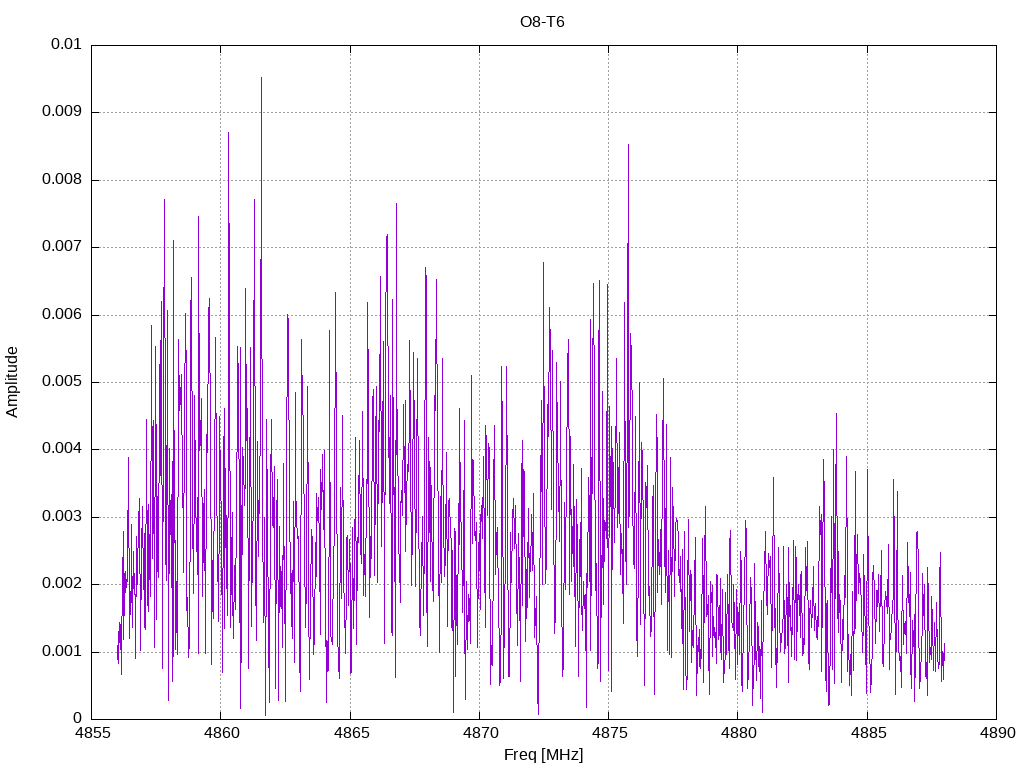Click the y-axis tick label 0.006
The height and width of the screenshot is (768, 1024).
(x=62, y=314)
